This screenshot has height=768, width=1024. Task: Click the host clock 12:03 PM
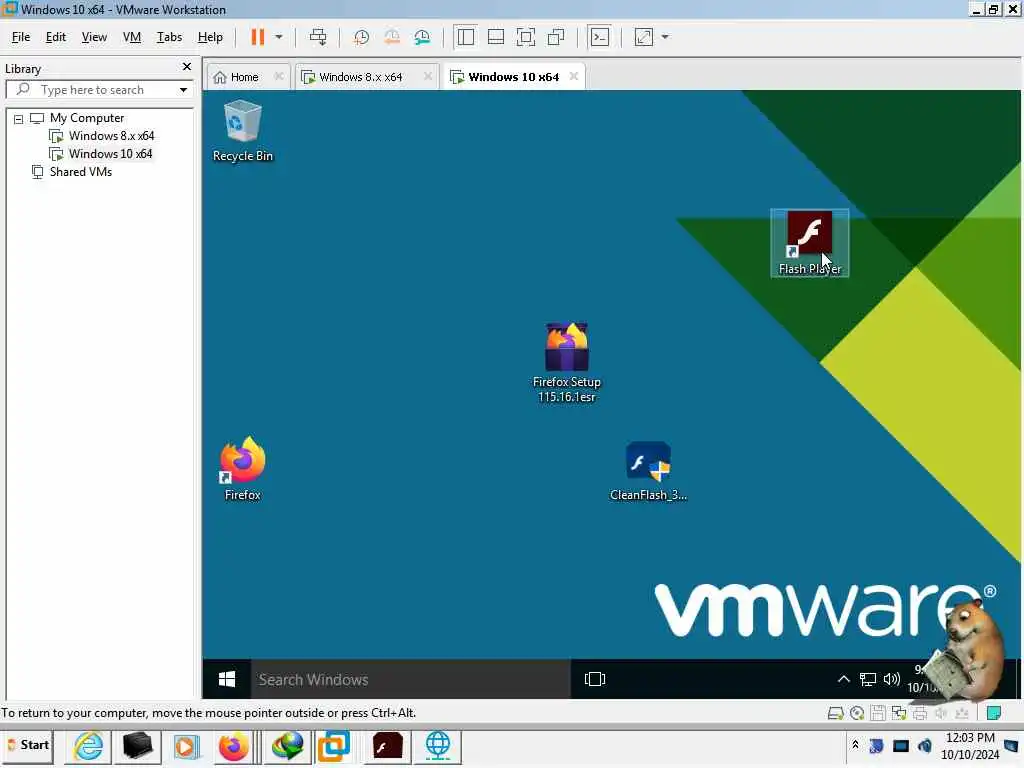(x=970, y=738)
